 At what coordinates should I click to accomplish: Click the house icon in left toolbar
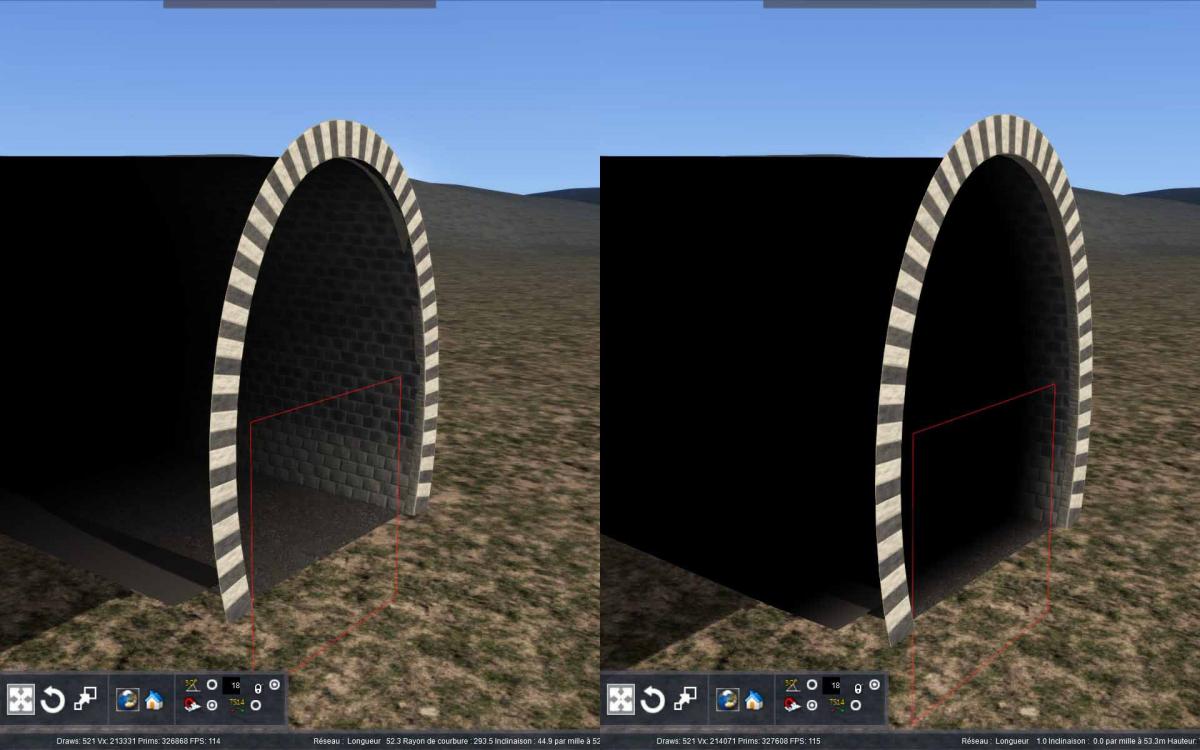coord(153,700)
